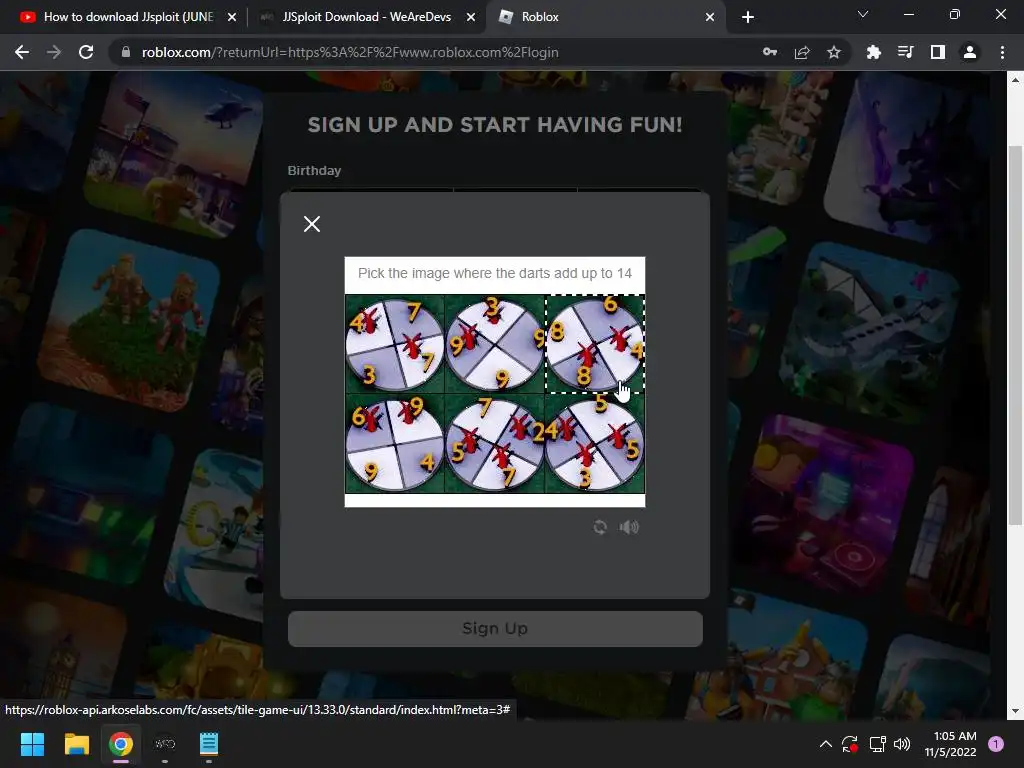
Task: Open the media controls icon
Action: pyautogui.click(x=905, y=52)
